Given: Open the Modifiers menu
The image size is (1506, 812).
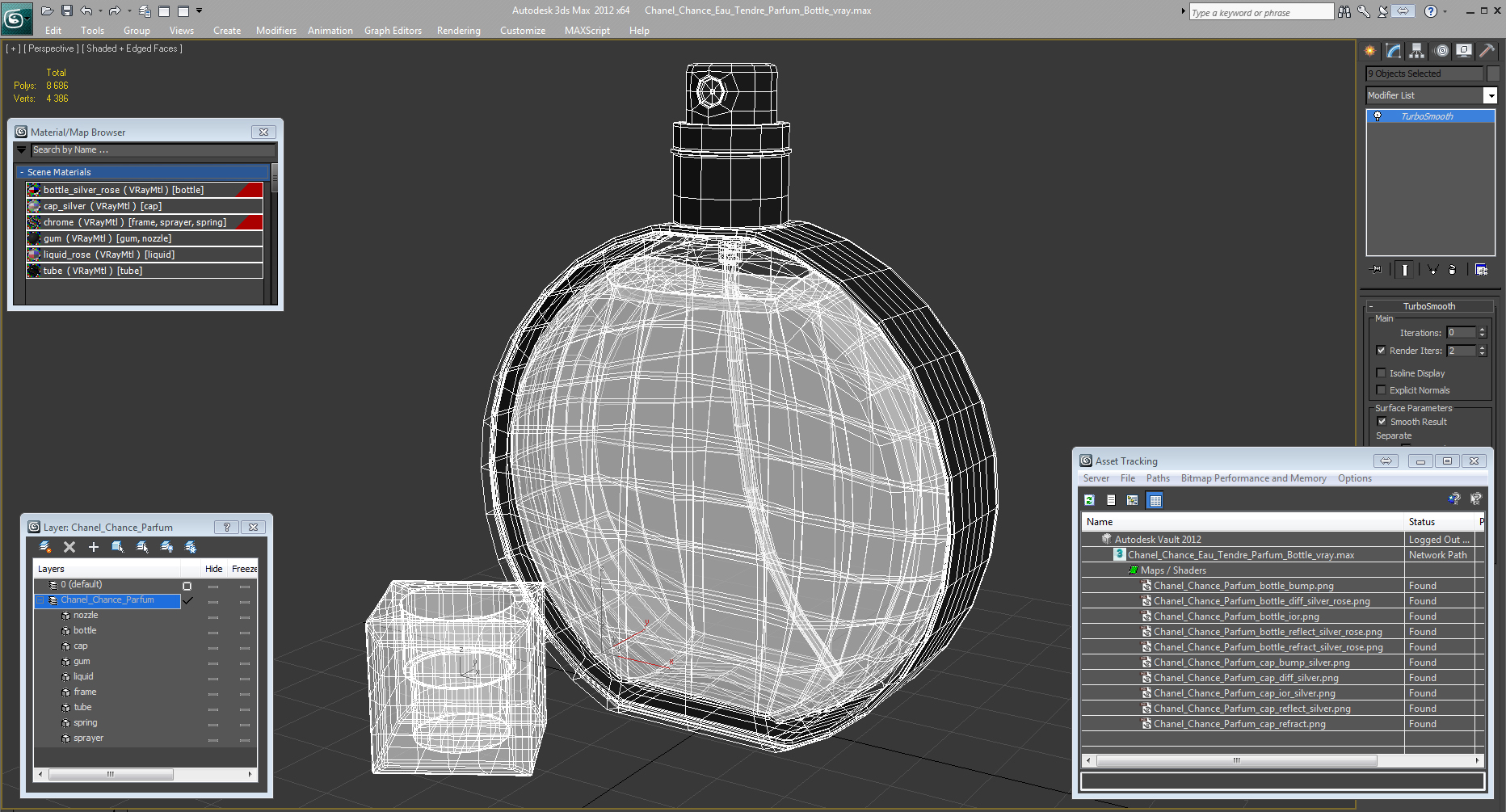Looking at the screenshot, I should click(x=276, y=31).
